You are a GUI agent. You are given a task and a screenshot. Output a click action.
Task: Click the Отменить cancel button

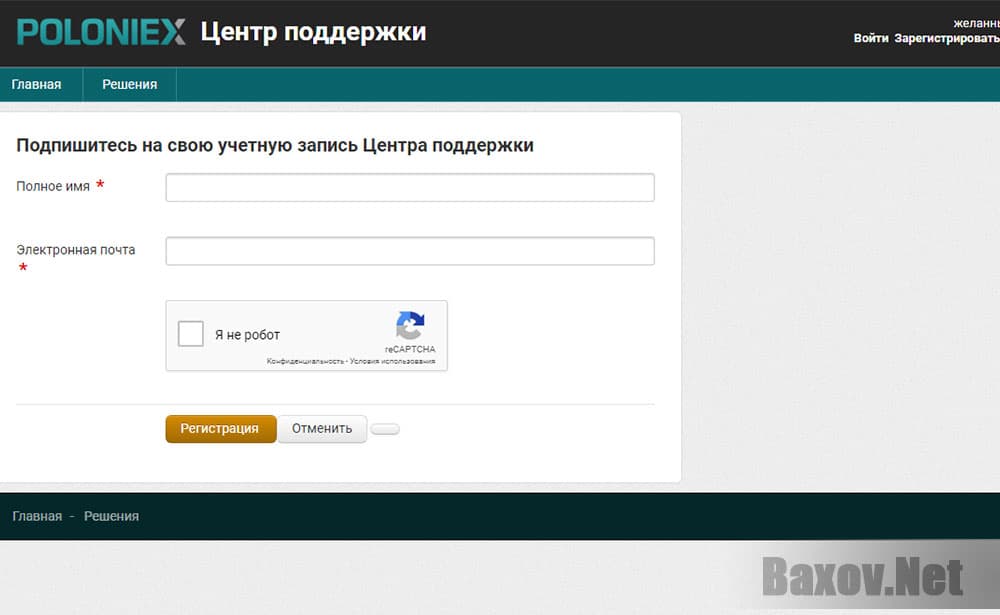322,428
